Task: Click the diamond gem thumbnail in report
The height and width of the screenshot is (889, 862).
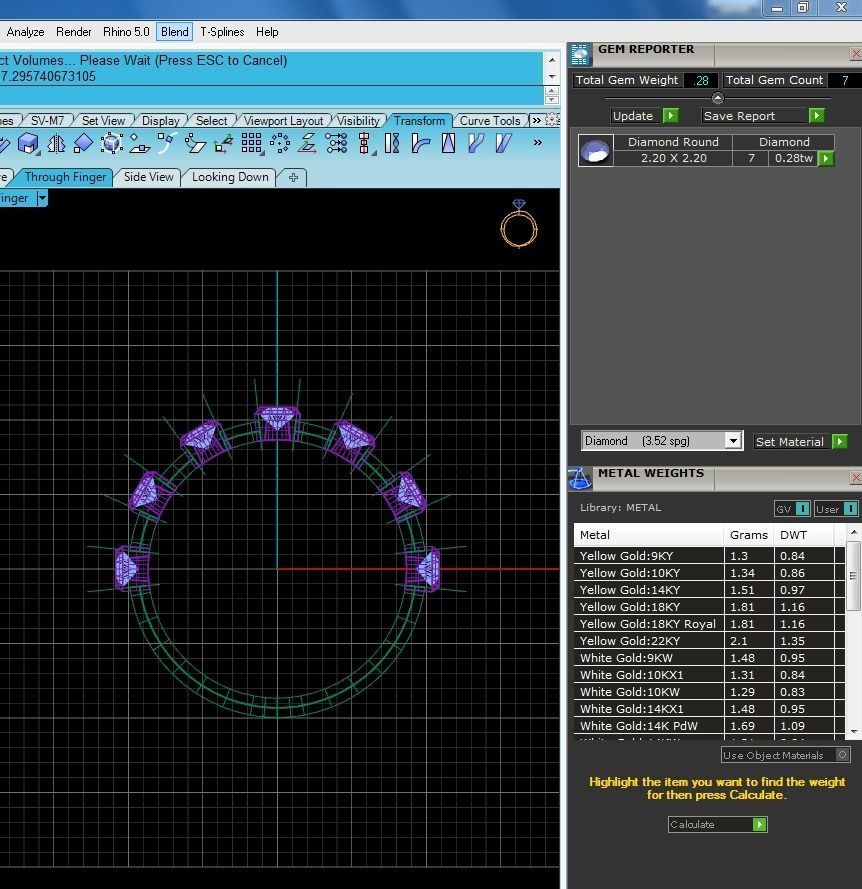Action: (x=595, y=150)
